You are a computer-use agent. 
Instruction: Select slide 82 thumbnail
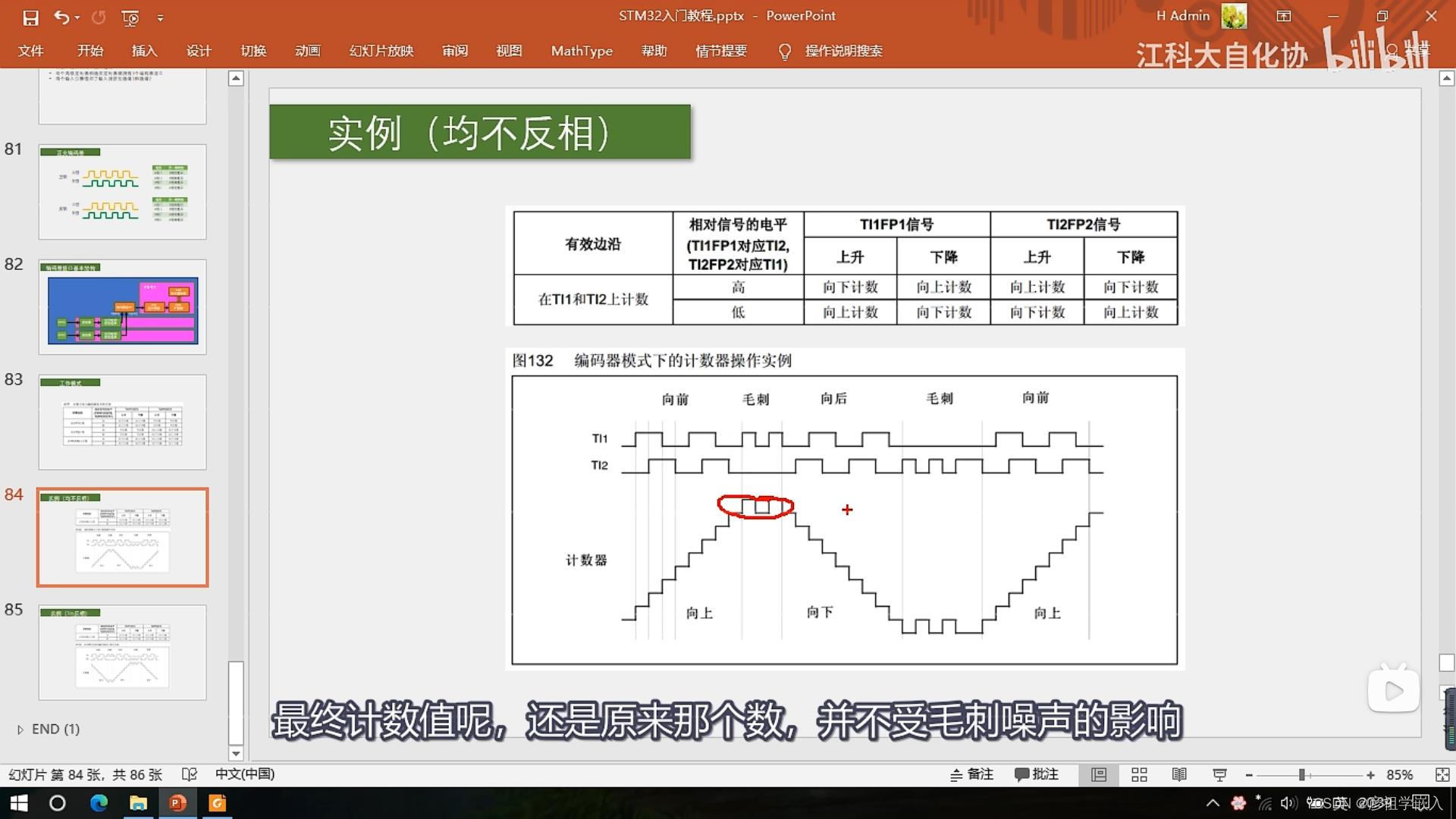click(122, 307)
